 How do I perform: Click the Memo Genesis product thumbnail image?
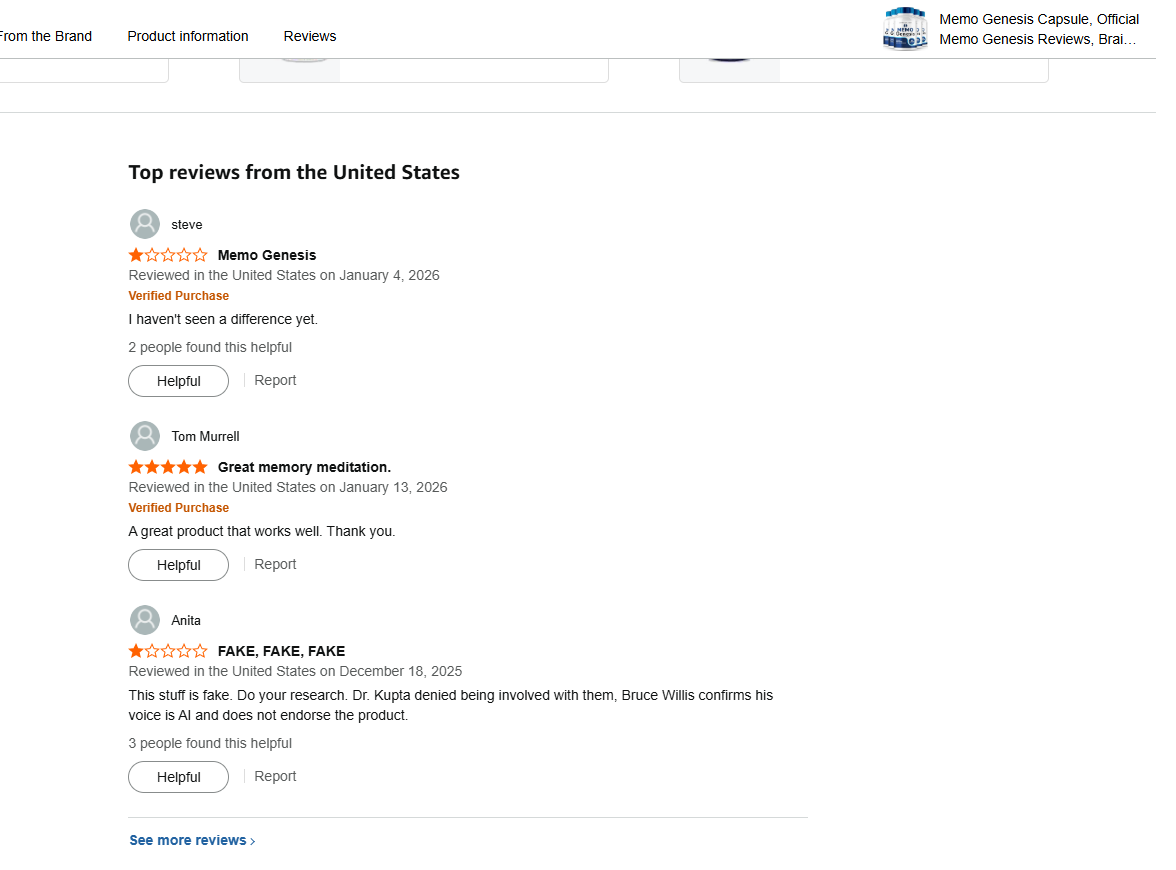point(905,29)
